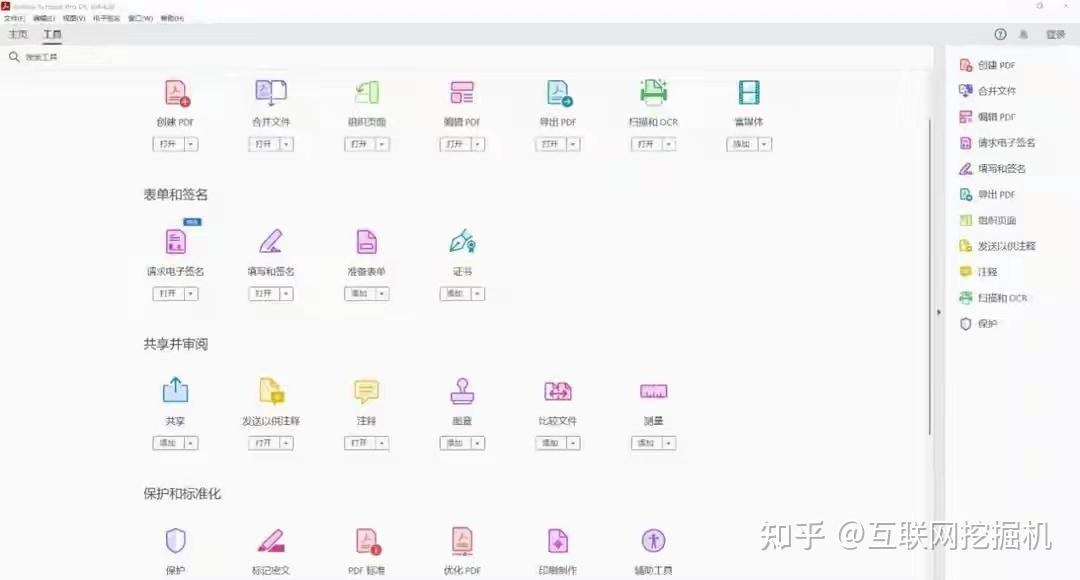Image resolution: width=1080 pixels, height=580 pixels.
Task: Open the 窗口 menu
Action: [x=141, y=18]
